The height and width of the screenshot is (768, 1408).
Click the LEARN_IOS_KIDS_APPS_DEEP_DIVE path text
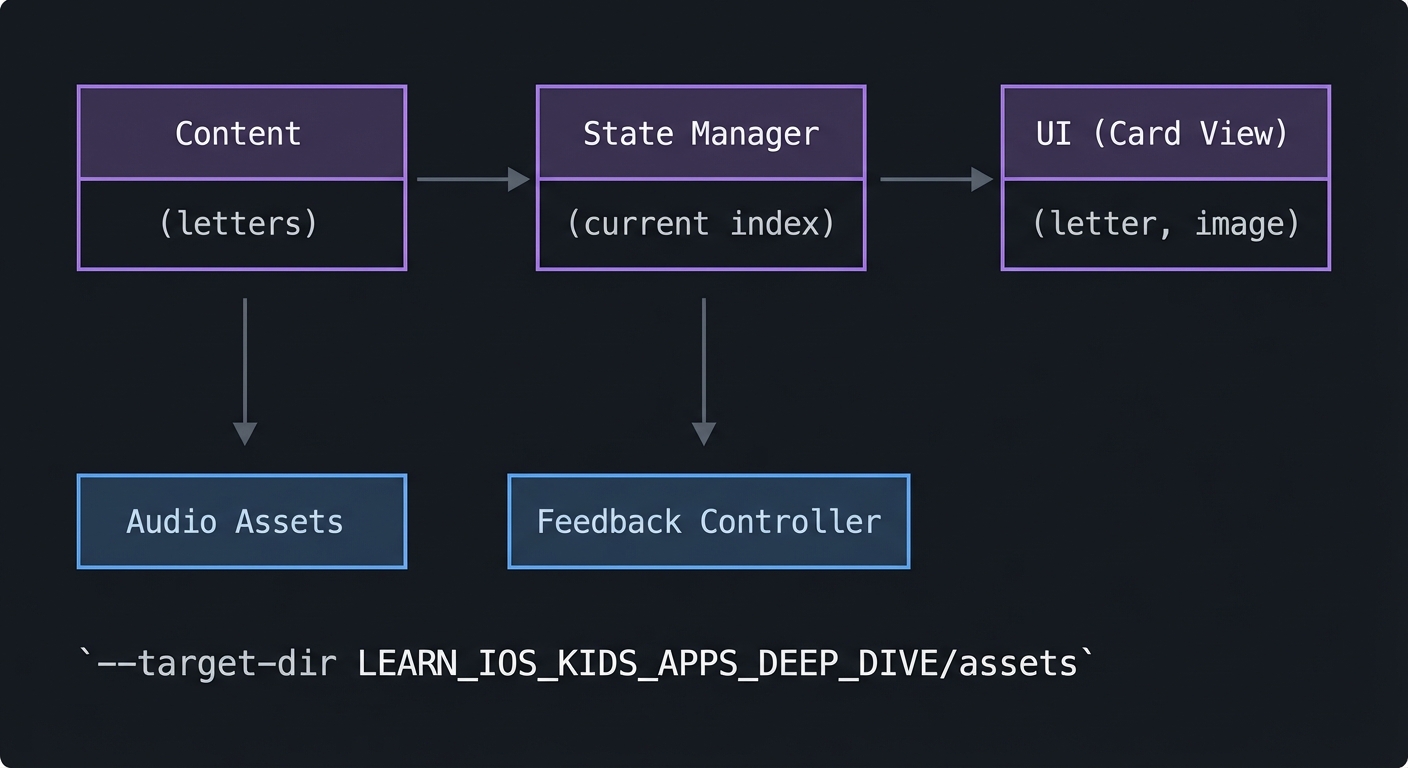coord(647,662)
